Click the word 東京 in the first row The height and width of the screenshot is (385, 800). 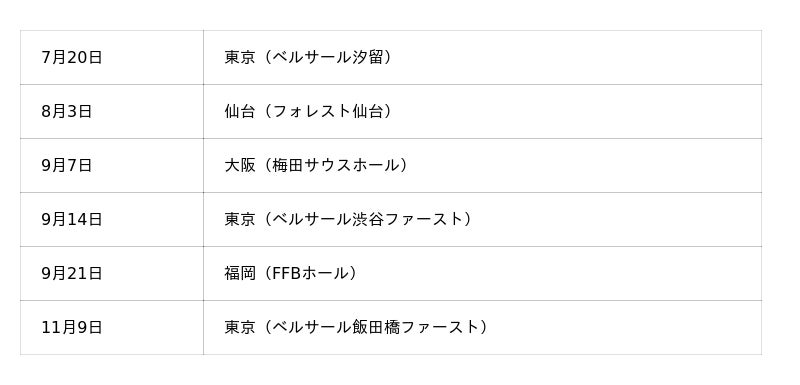point(239,58)
